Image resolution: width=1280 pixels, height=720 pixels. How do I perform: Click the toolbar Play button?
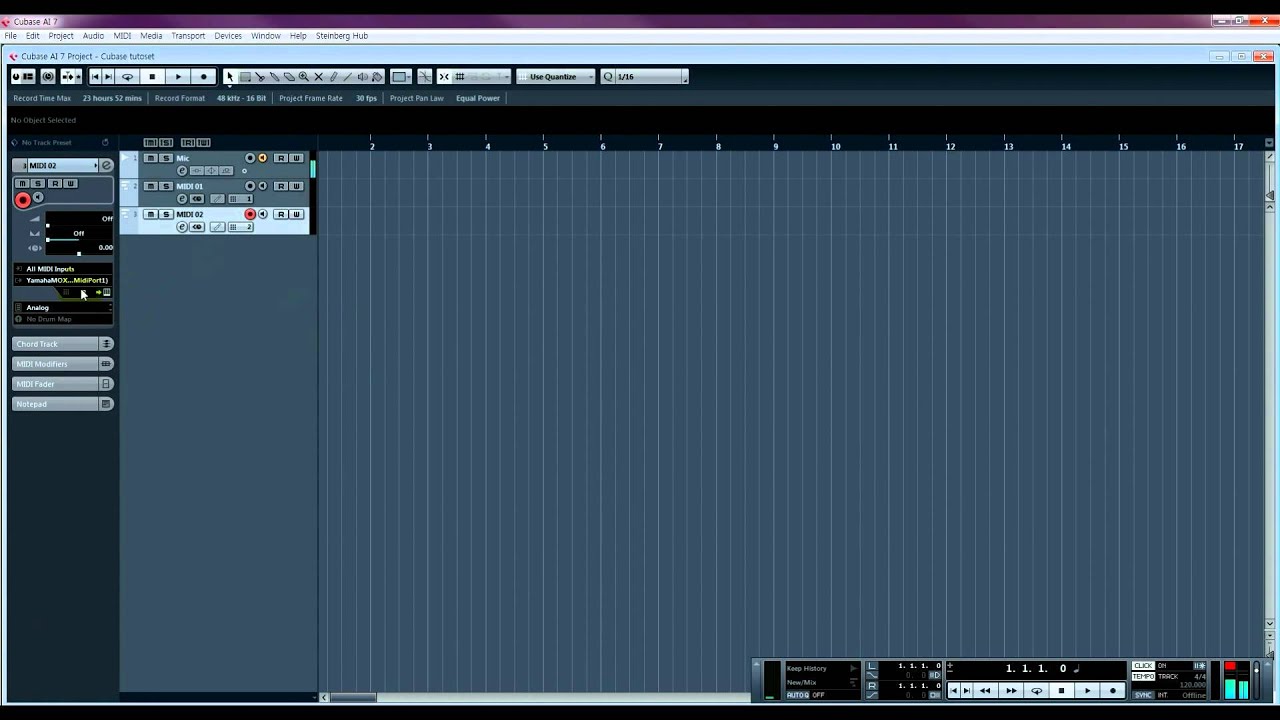[178, 76]
